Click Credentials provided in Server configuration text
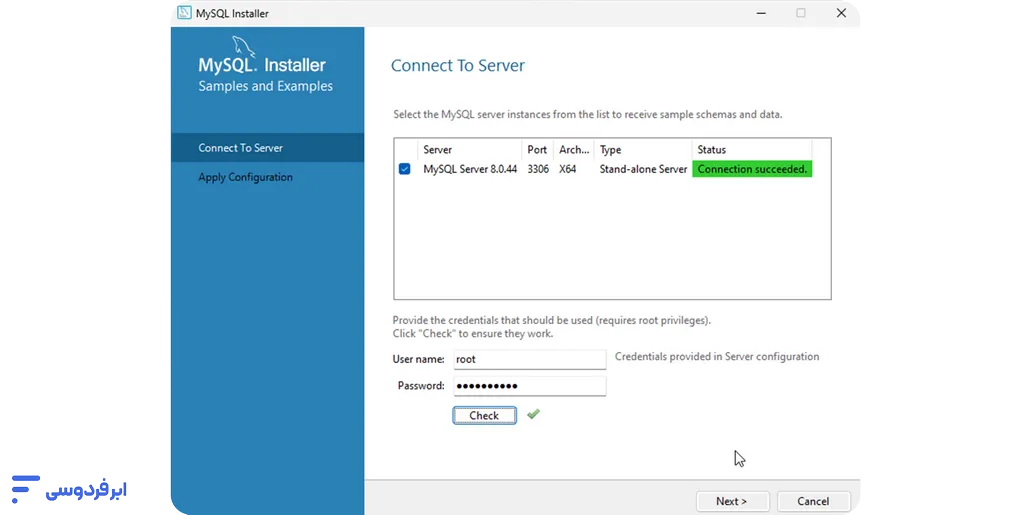 click(717, 356)
